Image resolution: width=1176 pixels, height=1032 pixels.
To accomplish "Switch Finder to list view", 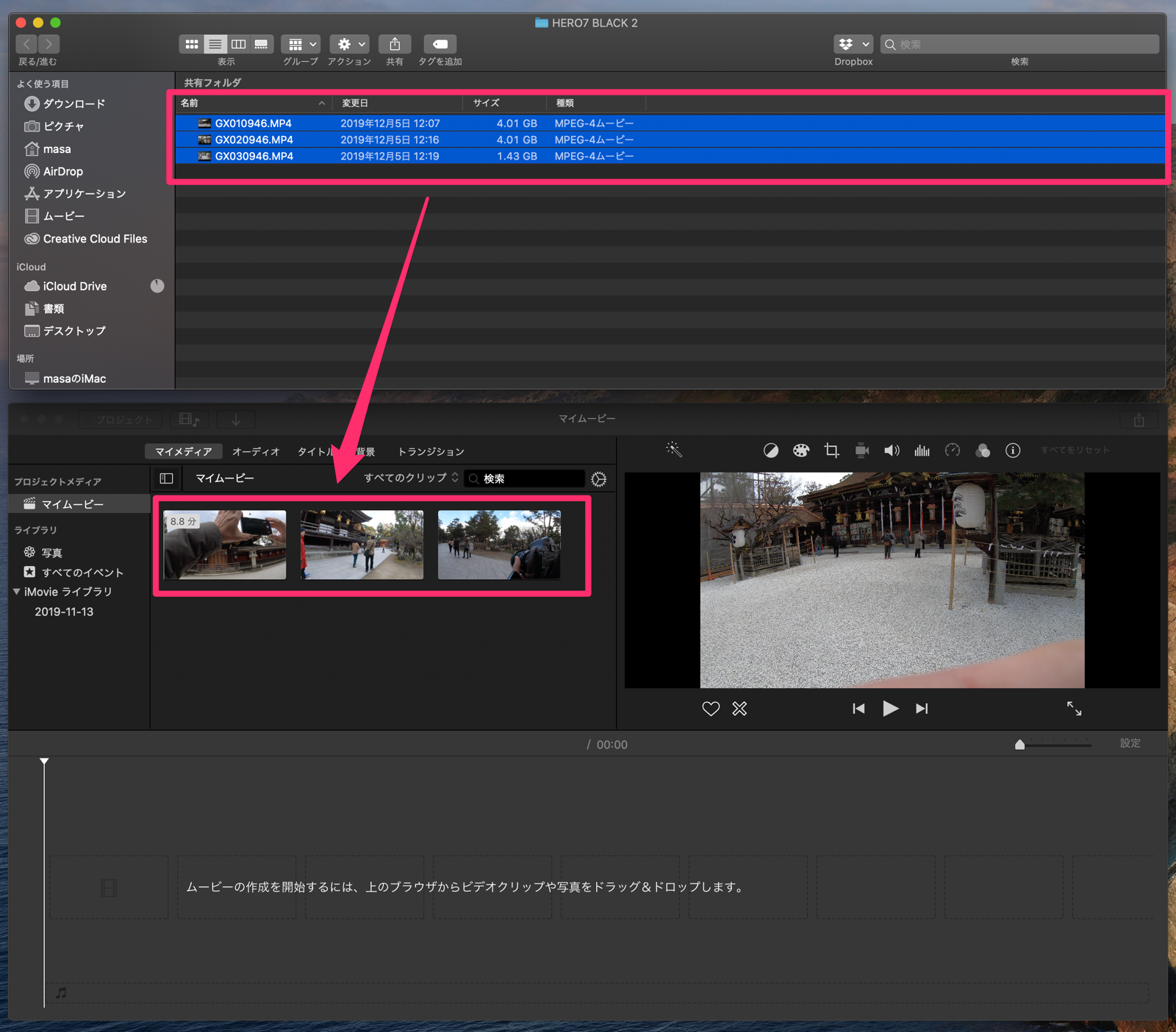I will pyautogui.click(x=215, y=44).
